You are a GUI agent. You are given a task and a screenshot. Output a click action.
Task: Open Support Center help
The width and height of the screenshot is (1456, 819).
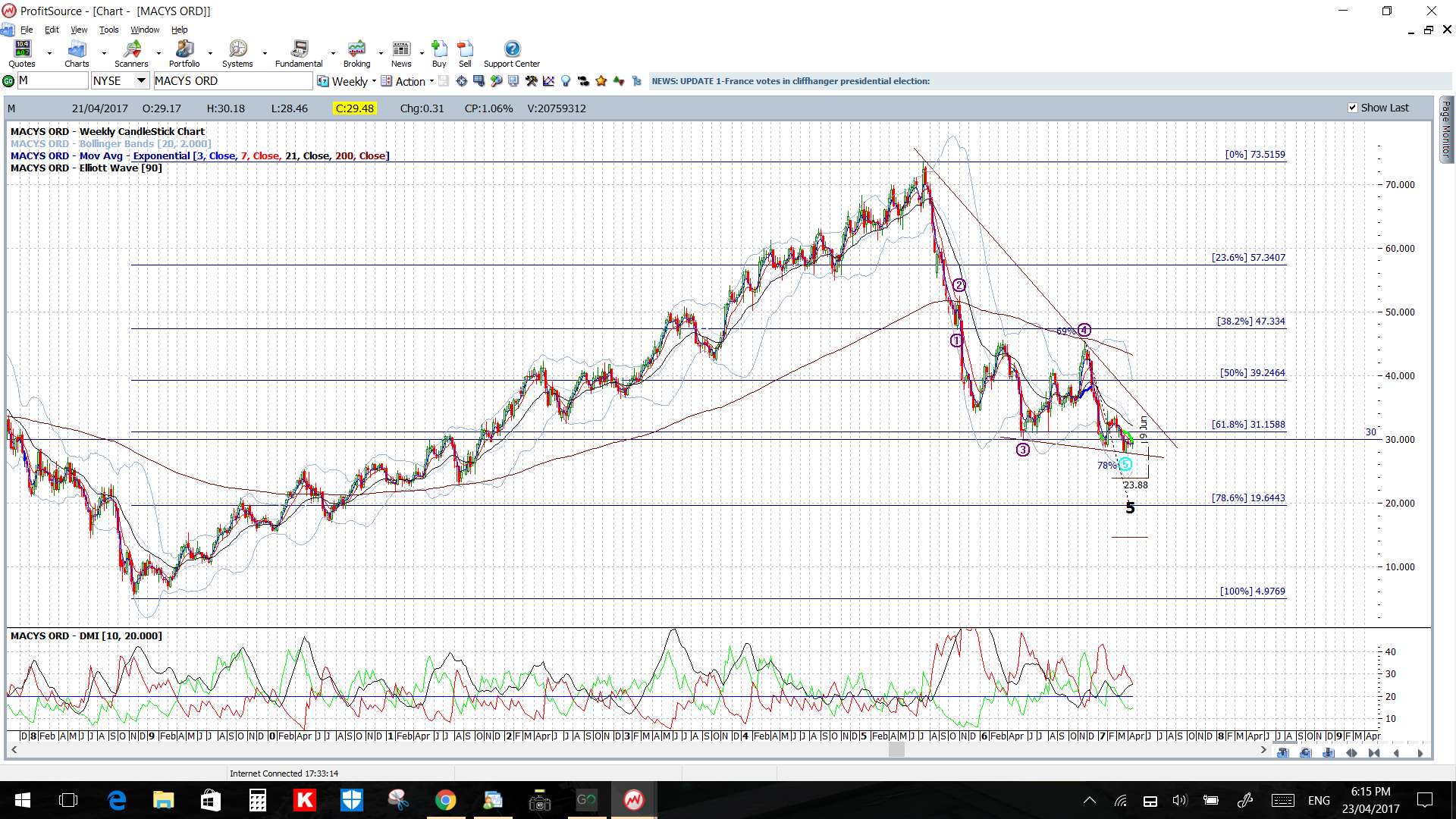click(x=512, y=54)
